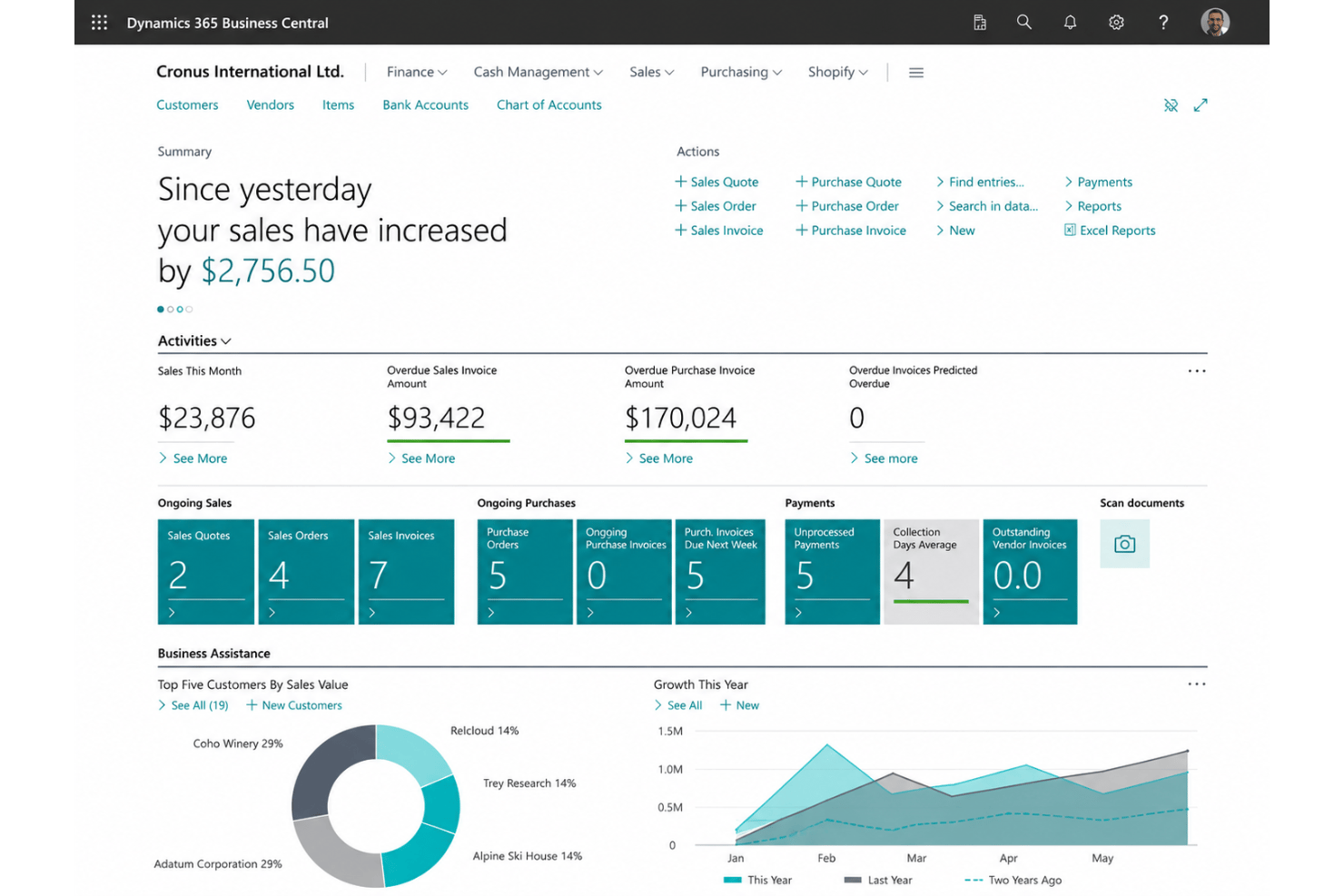Open the settings gear
Screen dimensions: 1344x896
[x=1117, y=23]
